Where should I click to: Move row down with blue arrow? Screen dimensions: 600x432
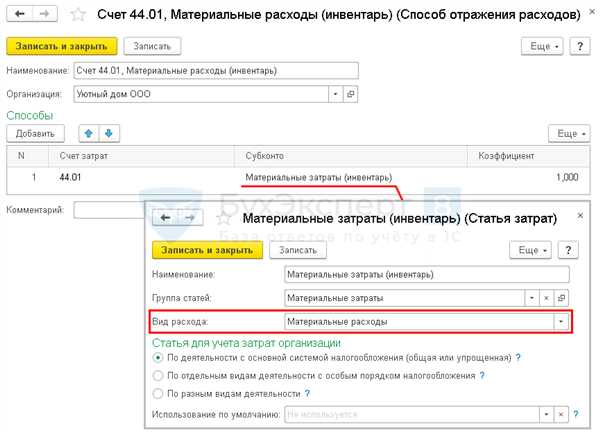click(x=109, y=134)
